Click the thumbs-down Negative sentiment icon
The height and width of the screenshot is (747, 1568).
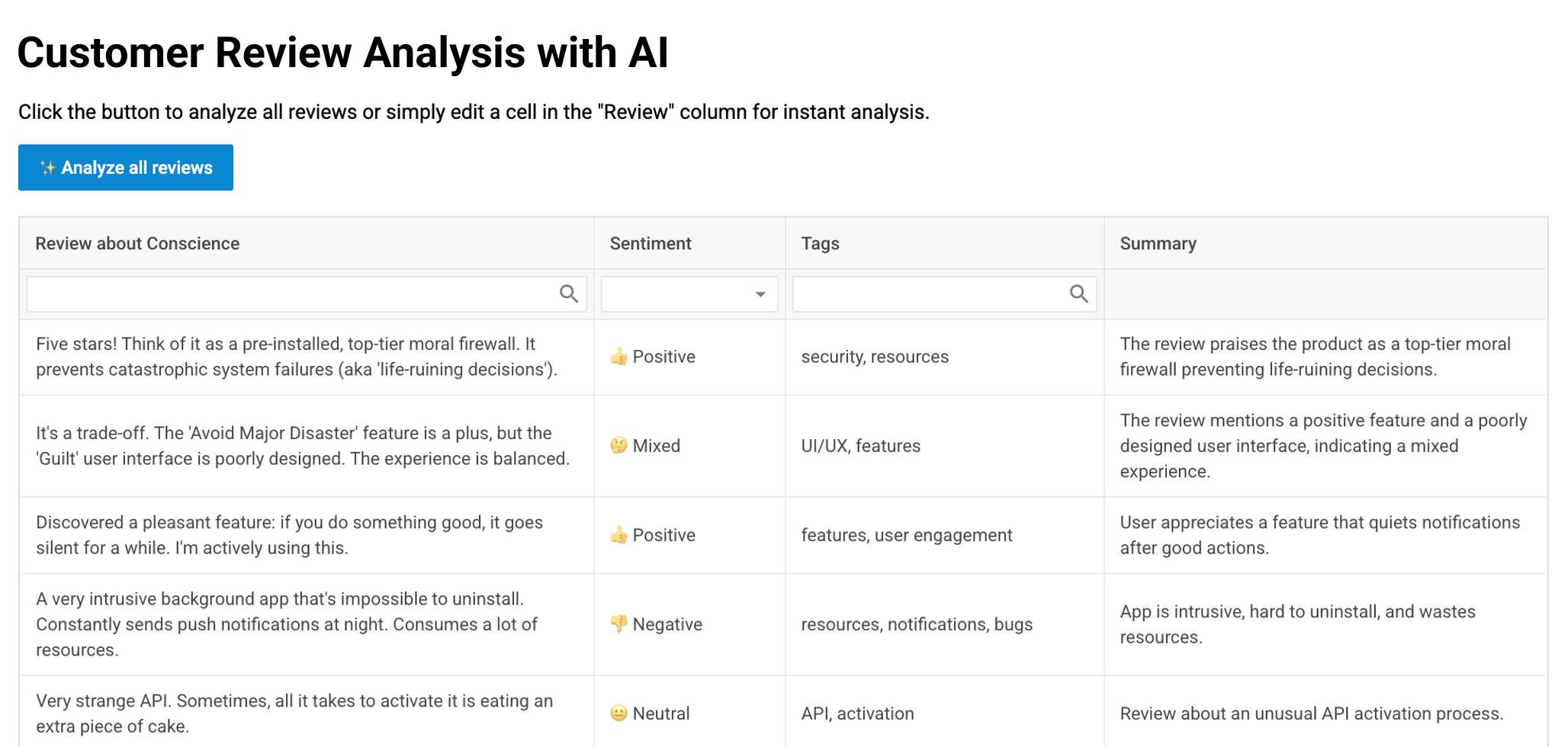click(619, 624)
